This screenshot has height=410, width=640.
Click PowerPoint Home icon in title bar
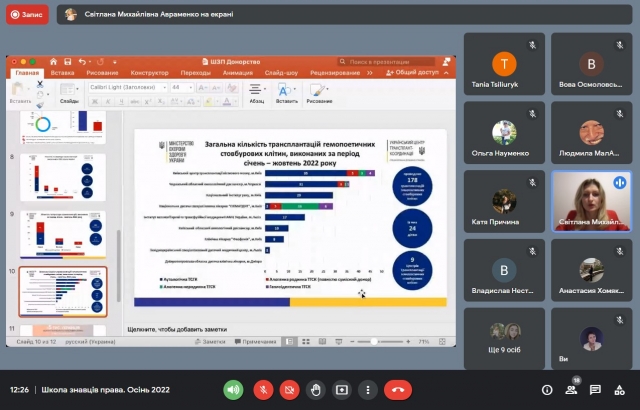point(53,62)
